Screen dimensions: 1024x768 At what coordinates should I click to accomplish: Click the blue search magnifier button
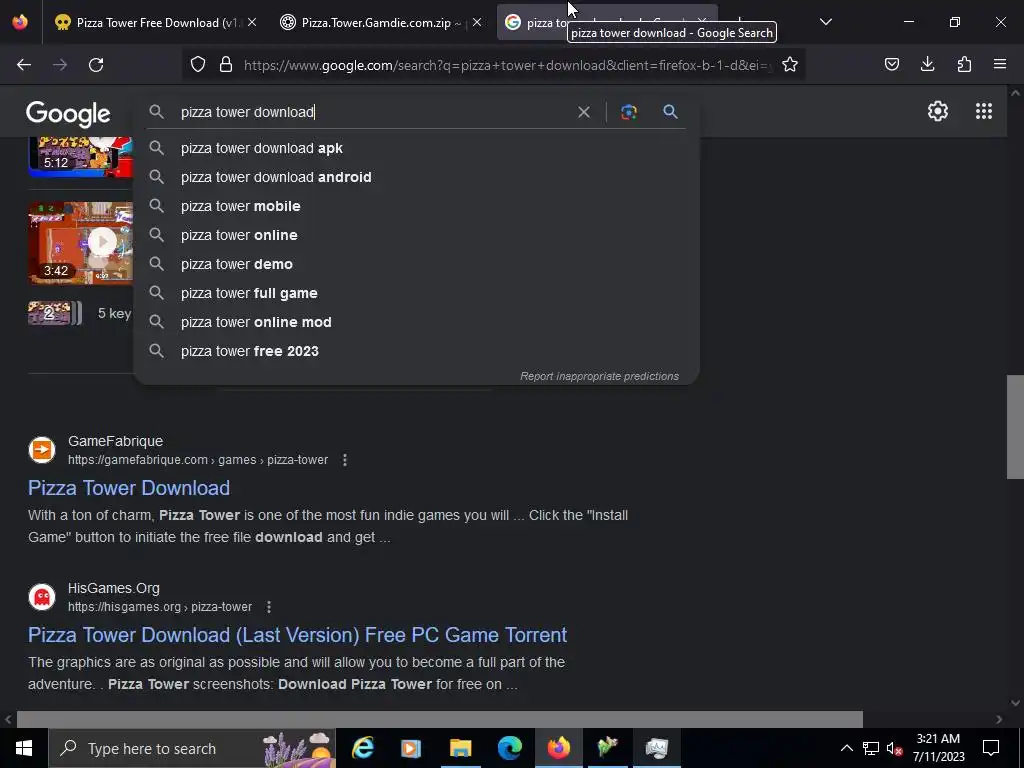click(x=670, y=112)
